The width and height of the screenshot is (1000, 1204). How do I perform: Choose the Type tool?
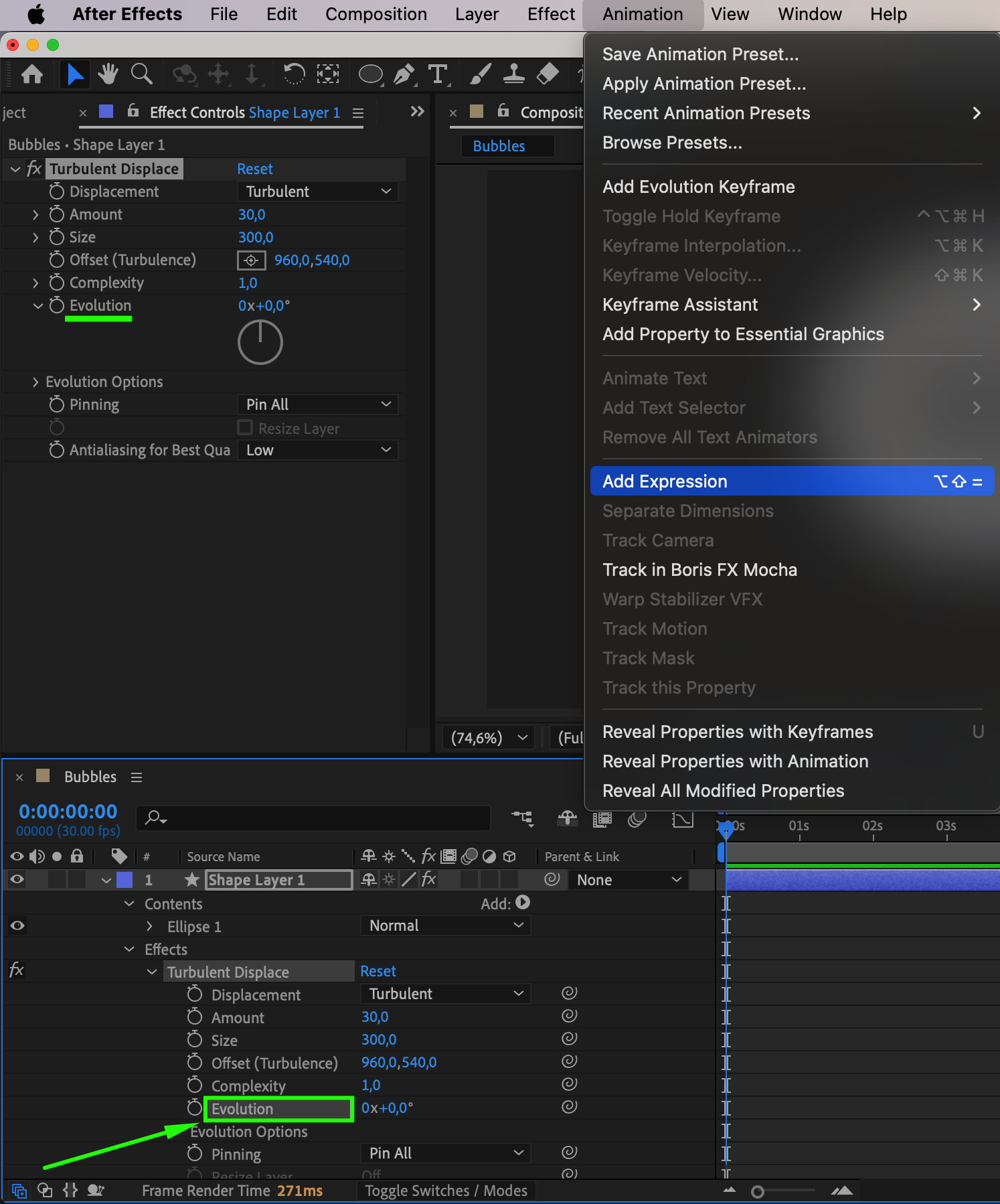438,74
